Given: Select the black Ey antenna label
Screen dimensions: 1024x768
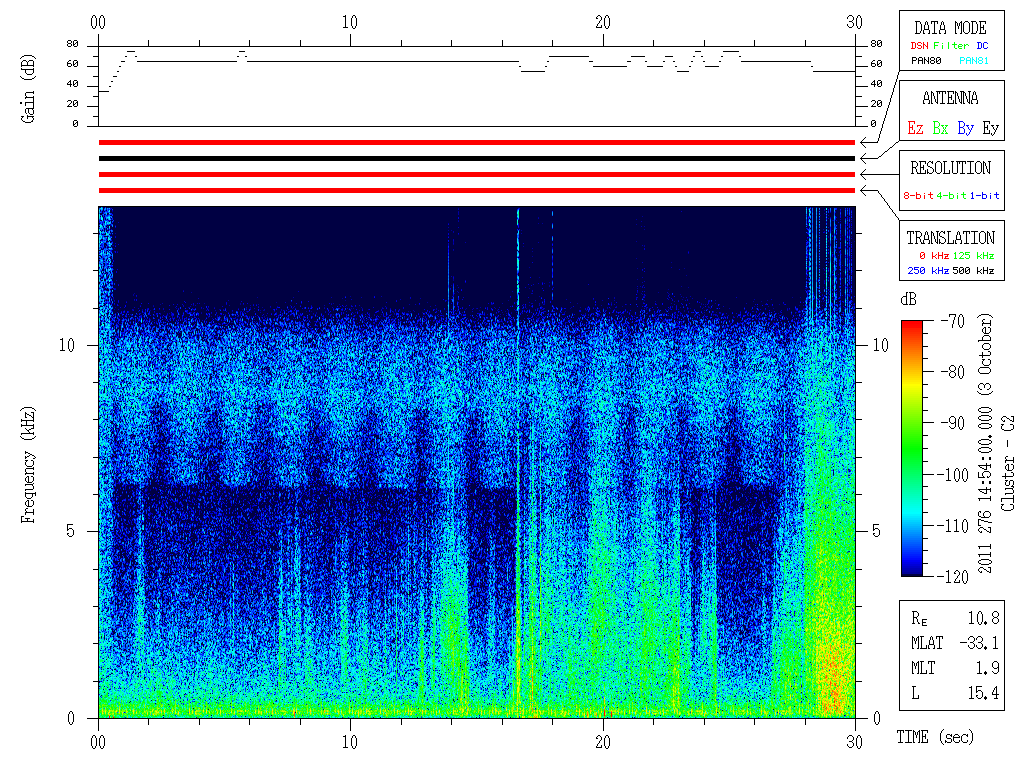Looking at the screenshot, I should point(991,128).
